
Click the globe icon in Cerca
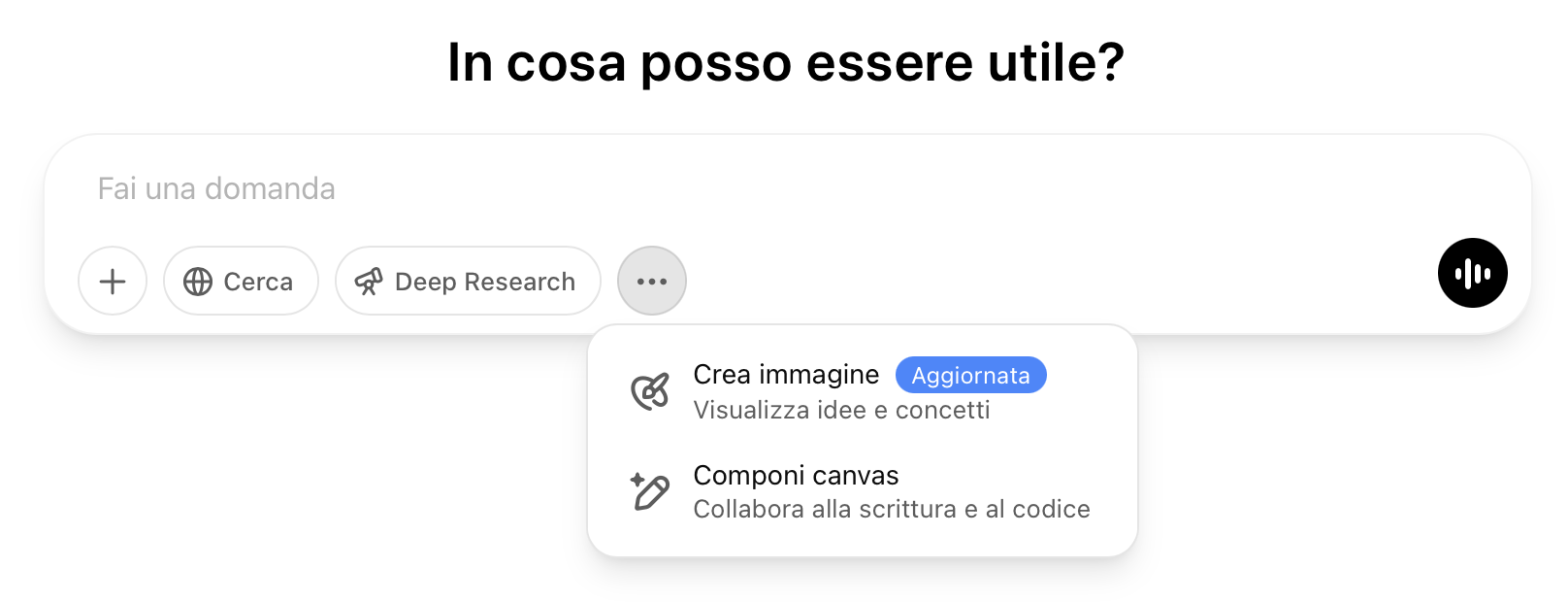click(198, 282)
